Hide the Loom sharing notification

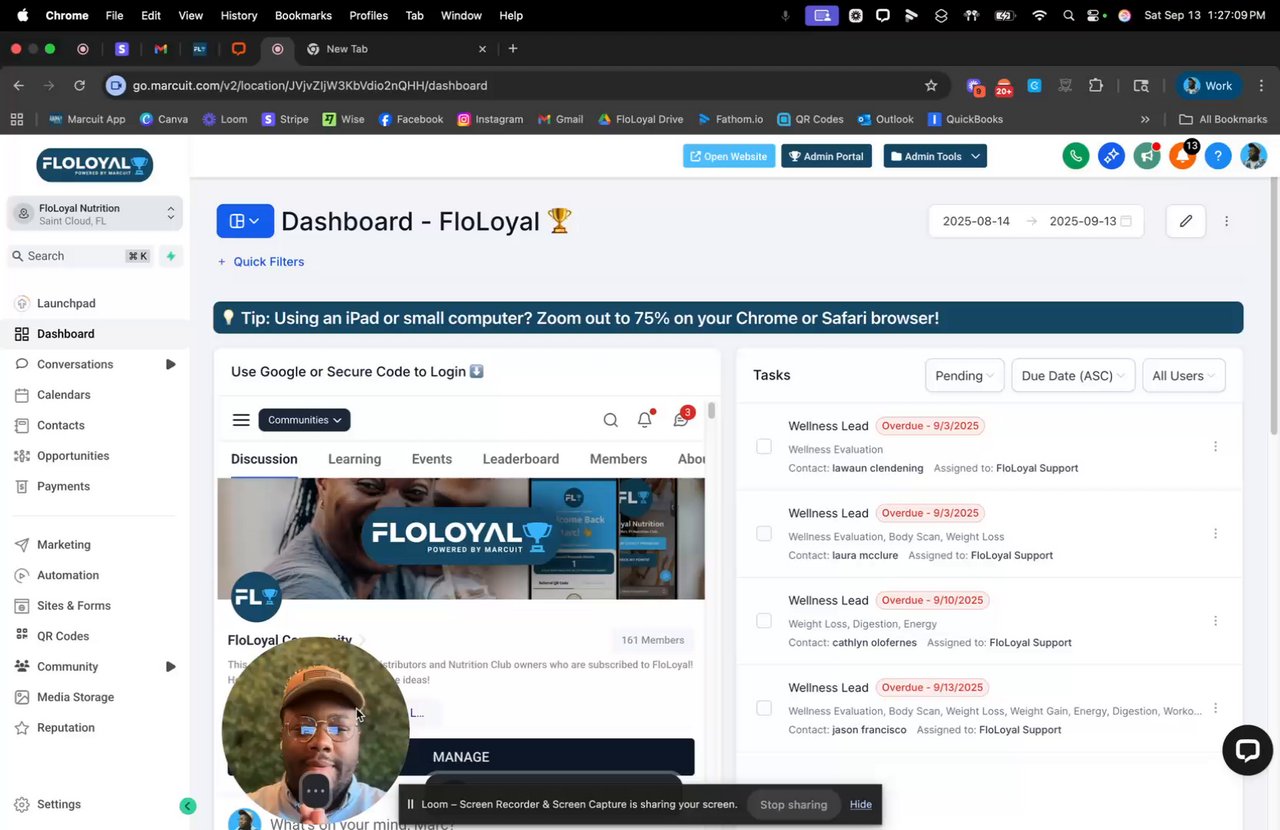tap(861, 804)
